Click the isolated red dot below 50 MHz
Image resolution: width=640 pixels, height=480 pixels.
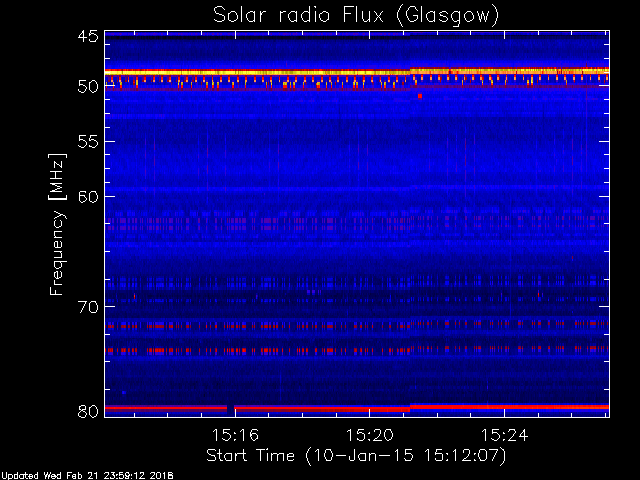(x=420, y=96)
